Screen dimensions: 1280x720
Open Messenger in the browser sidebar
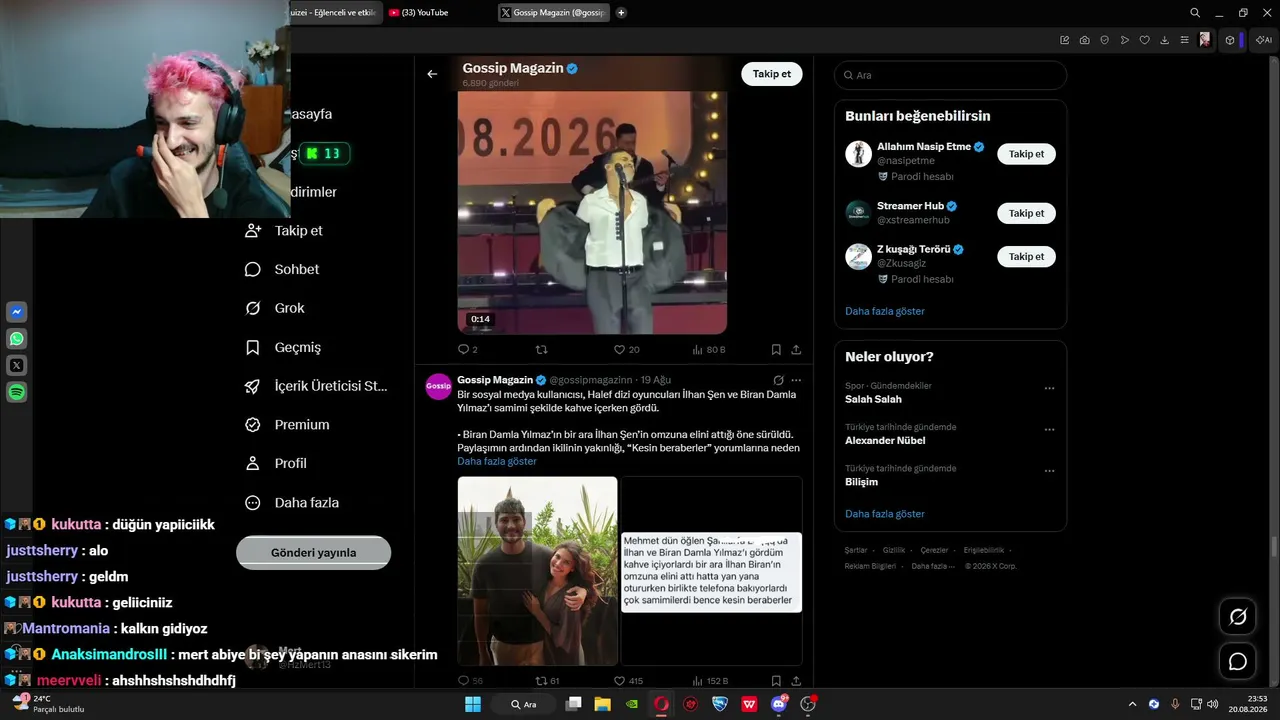point(17,312)
